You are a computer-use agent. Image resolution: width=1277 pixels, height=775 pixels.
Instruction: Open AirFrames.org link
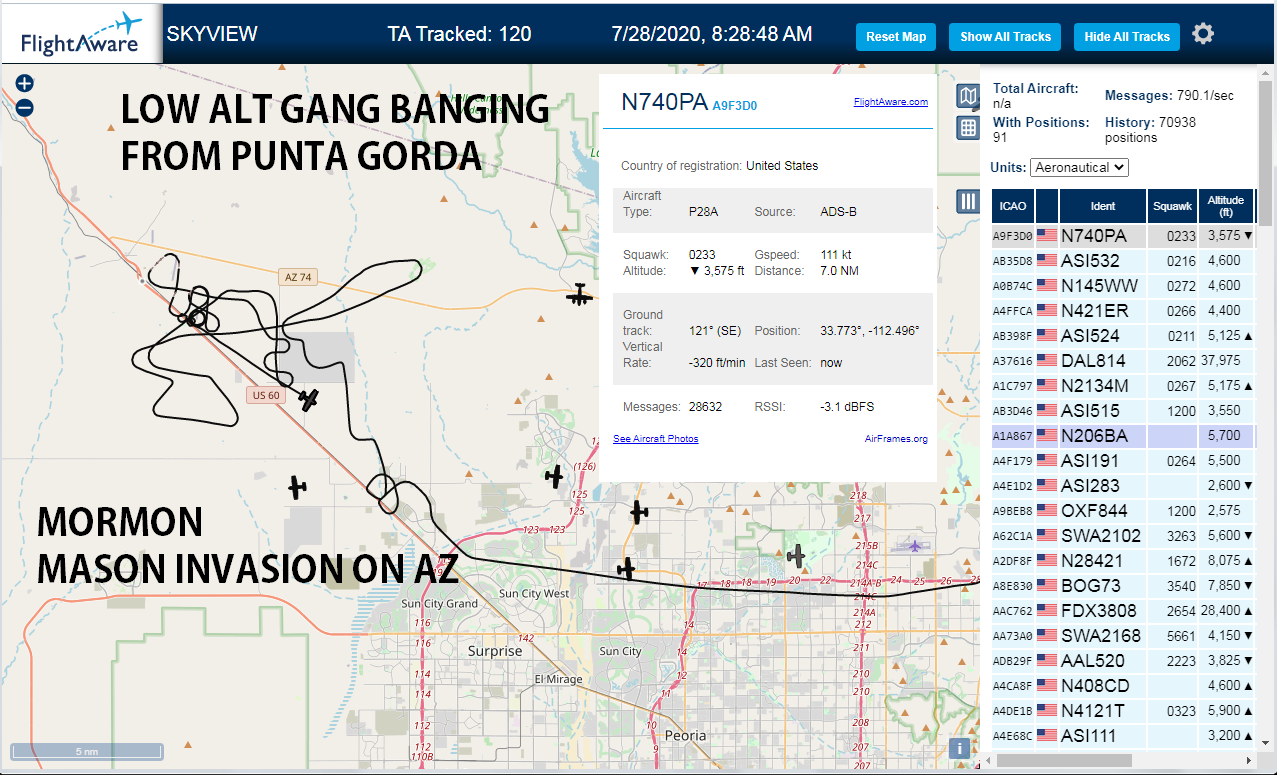896,439
